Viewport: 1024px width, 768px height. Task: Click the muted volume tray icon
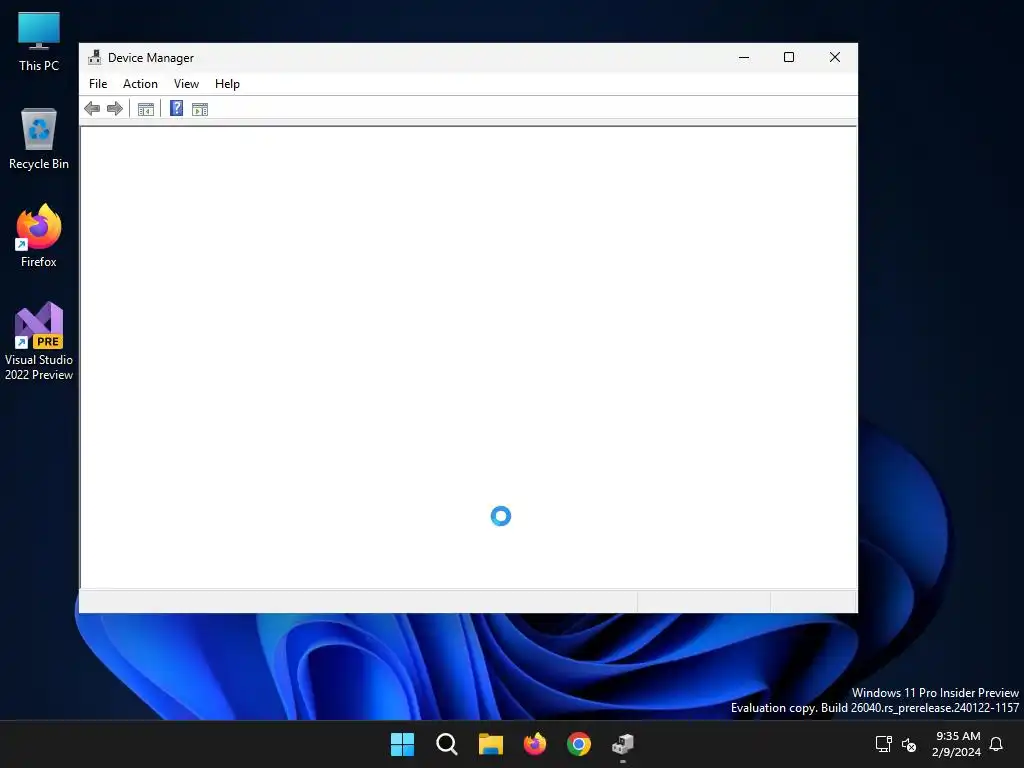909,744
